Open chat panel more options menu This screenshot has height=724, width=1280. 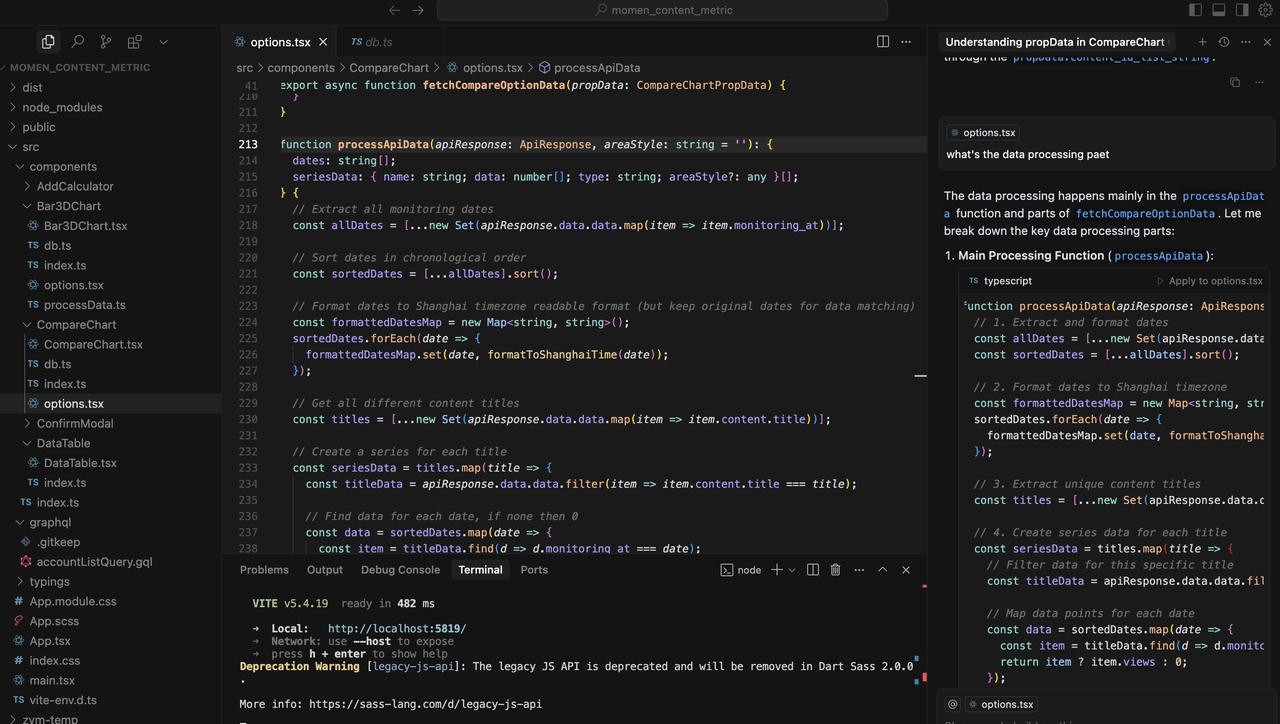point(1246,42)
